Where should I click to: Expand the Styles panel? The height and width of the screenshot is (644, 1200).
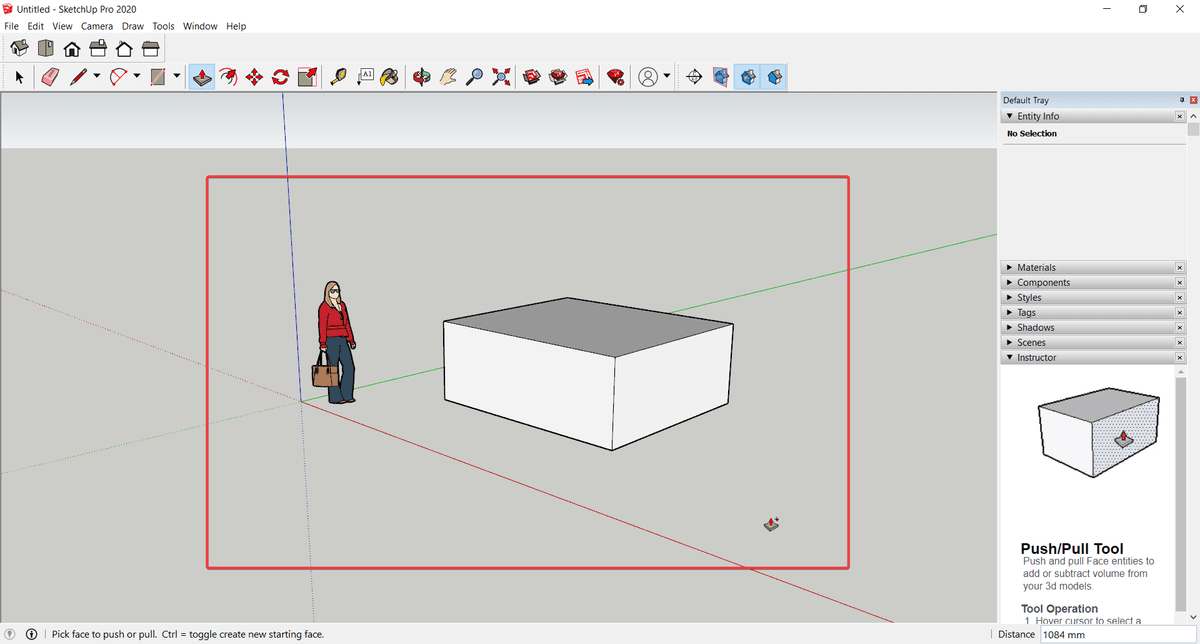coord(1009,297)
